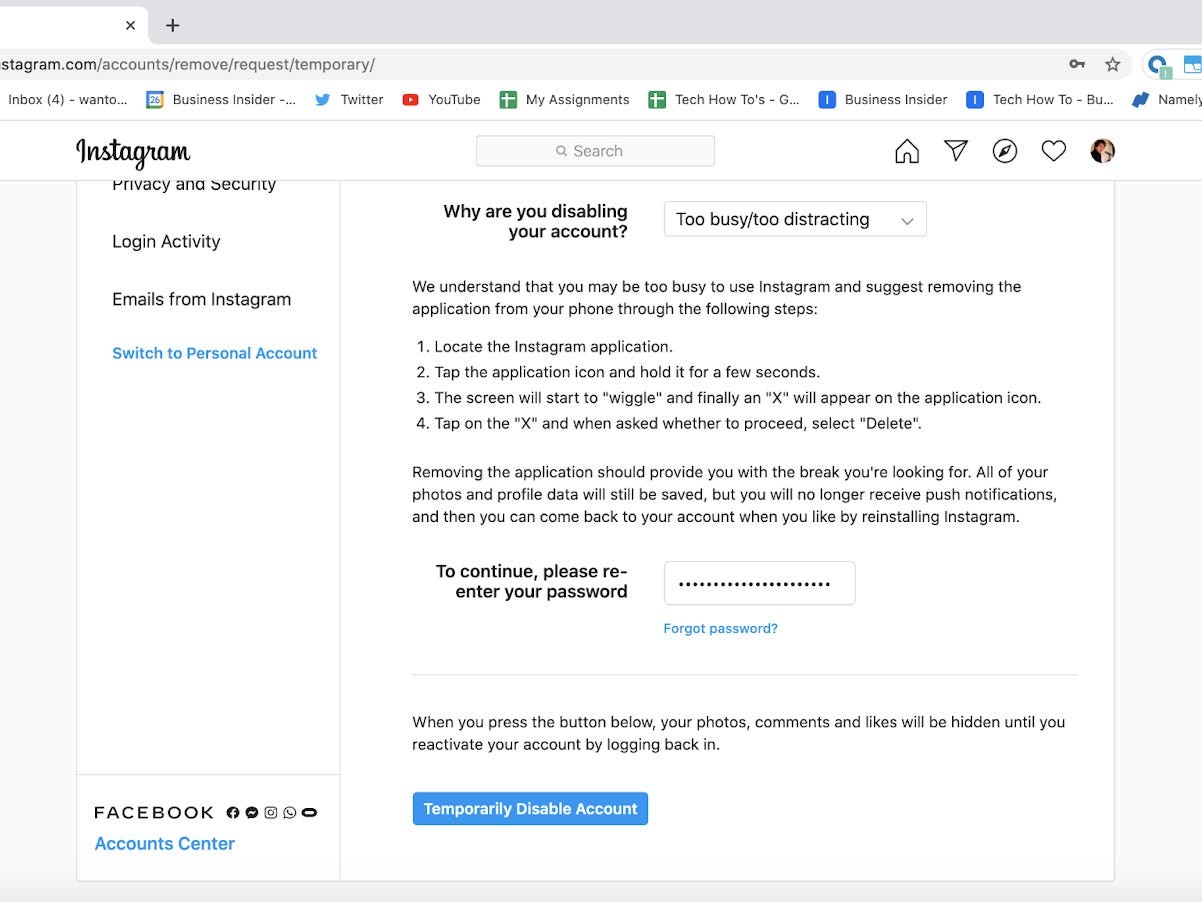Open My Assignments bookmark
This screenshot has width=1202, height=902.
[x=565, y=99]
